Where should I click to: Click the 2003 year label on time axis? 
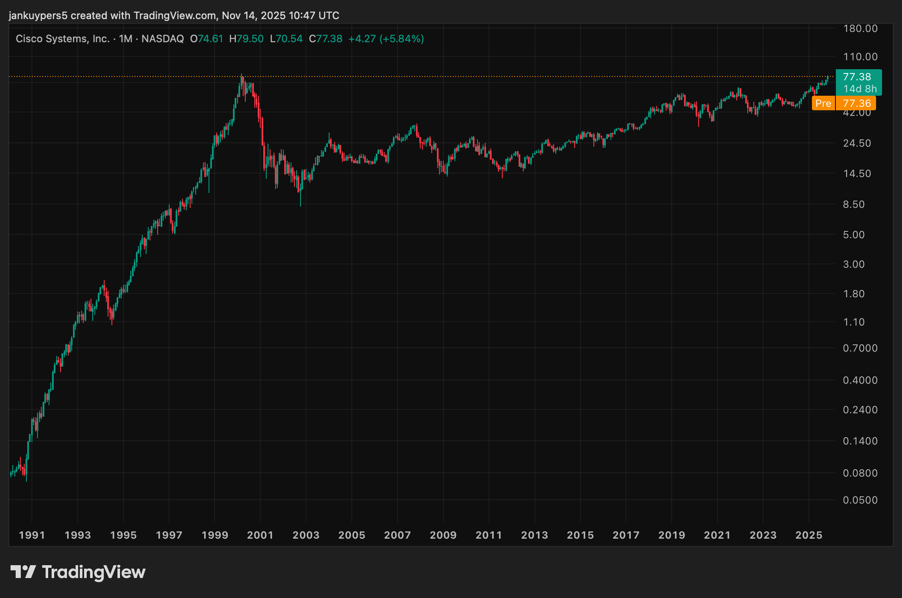305,535
